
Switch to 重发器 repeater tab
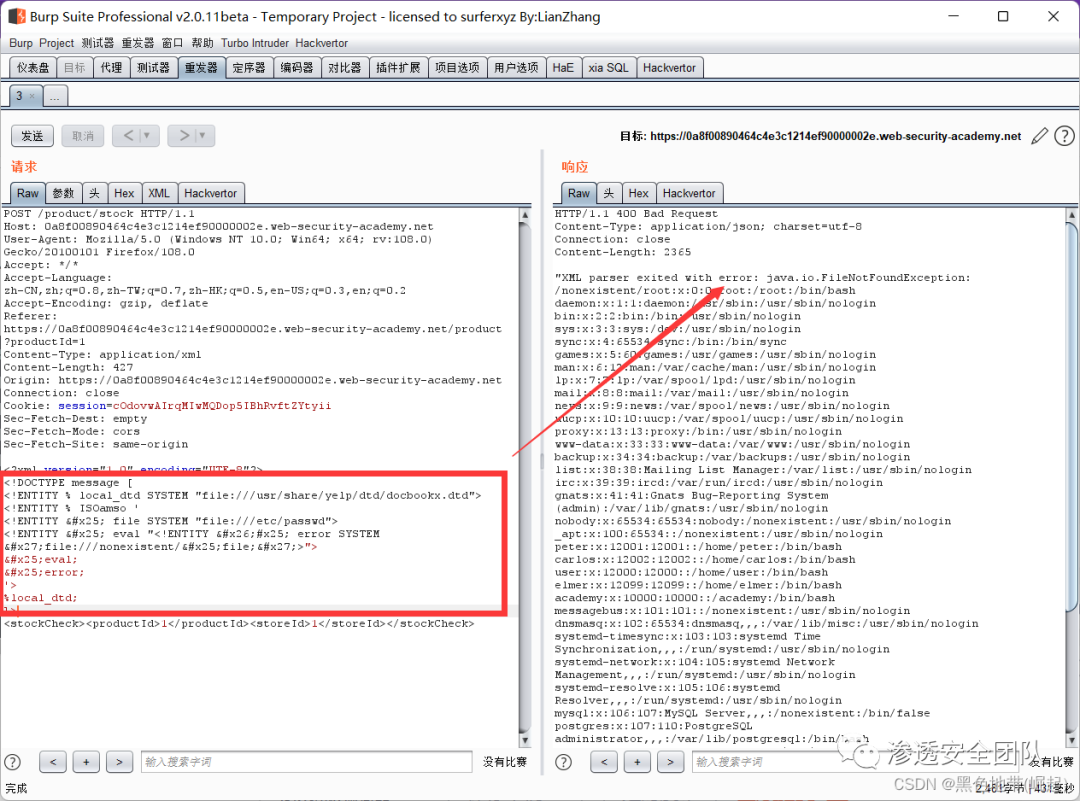click(201, 67)
